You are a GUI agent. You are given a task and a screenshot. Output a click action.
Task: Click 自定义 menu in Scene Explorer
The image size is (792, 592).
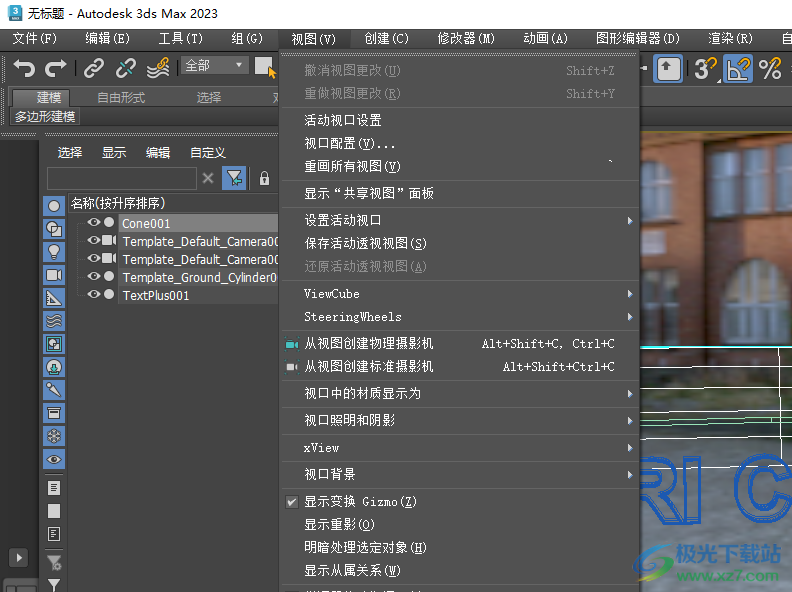click(208, 153)
